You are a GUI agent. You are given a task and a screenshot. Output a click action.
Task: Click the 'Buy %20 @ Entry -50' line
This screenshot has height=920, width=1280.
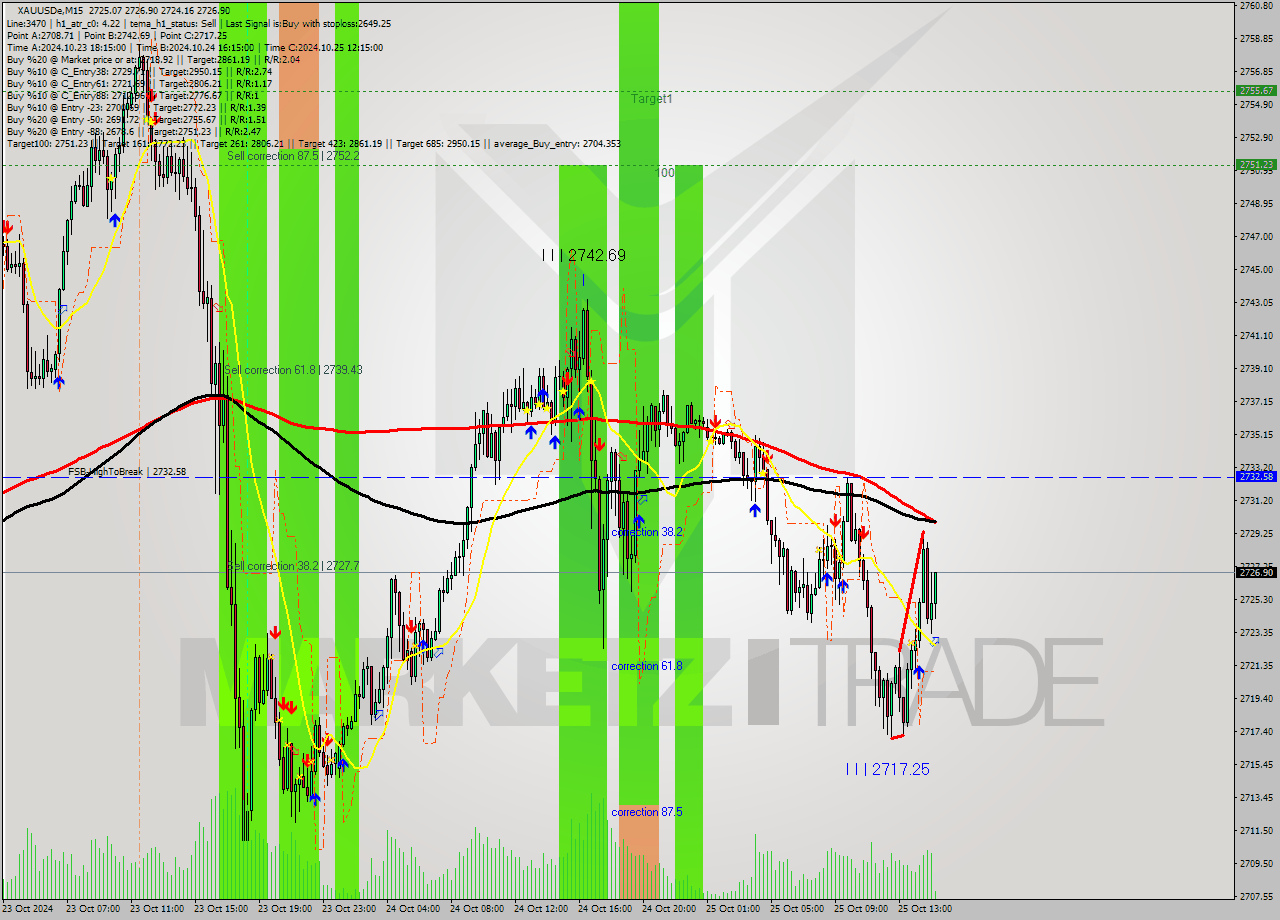click(136, 119)
